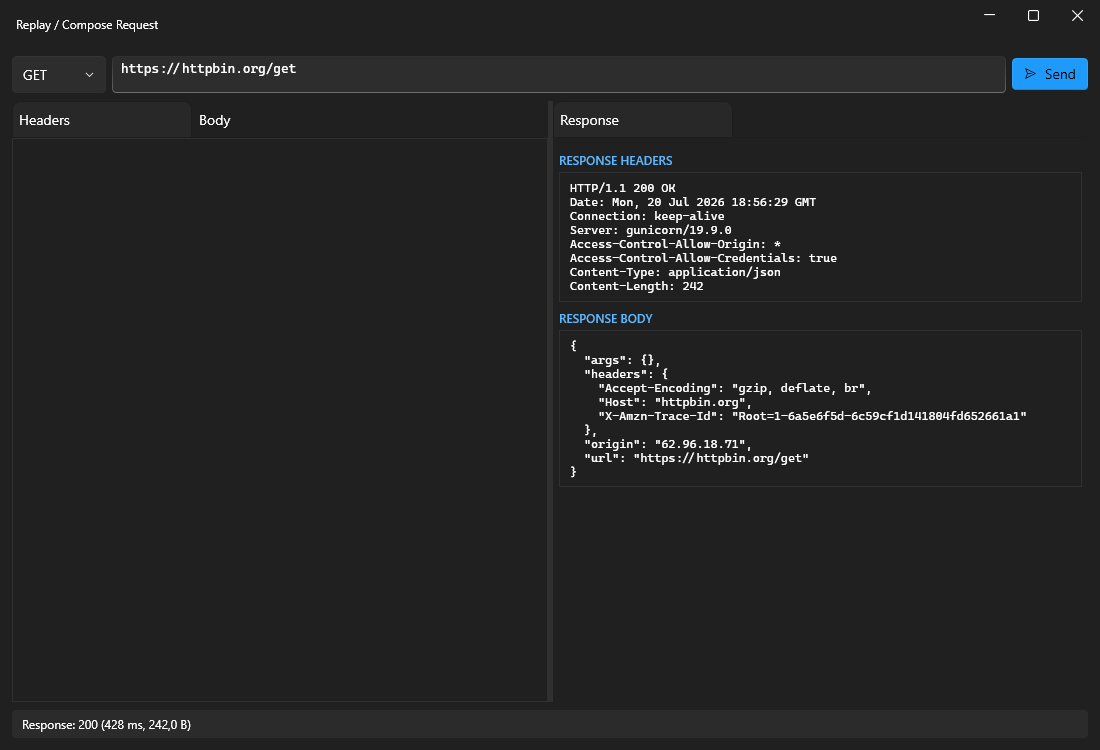Click the 'Connection: keep-alive' header line
1100x750 pixels.
click(x=647, y=216)
